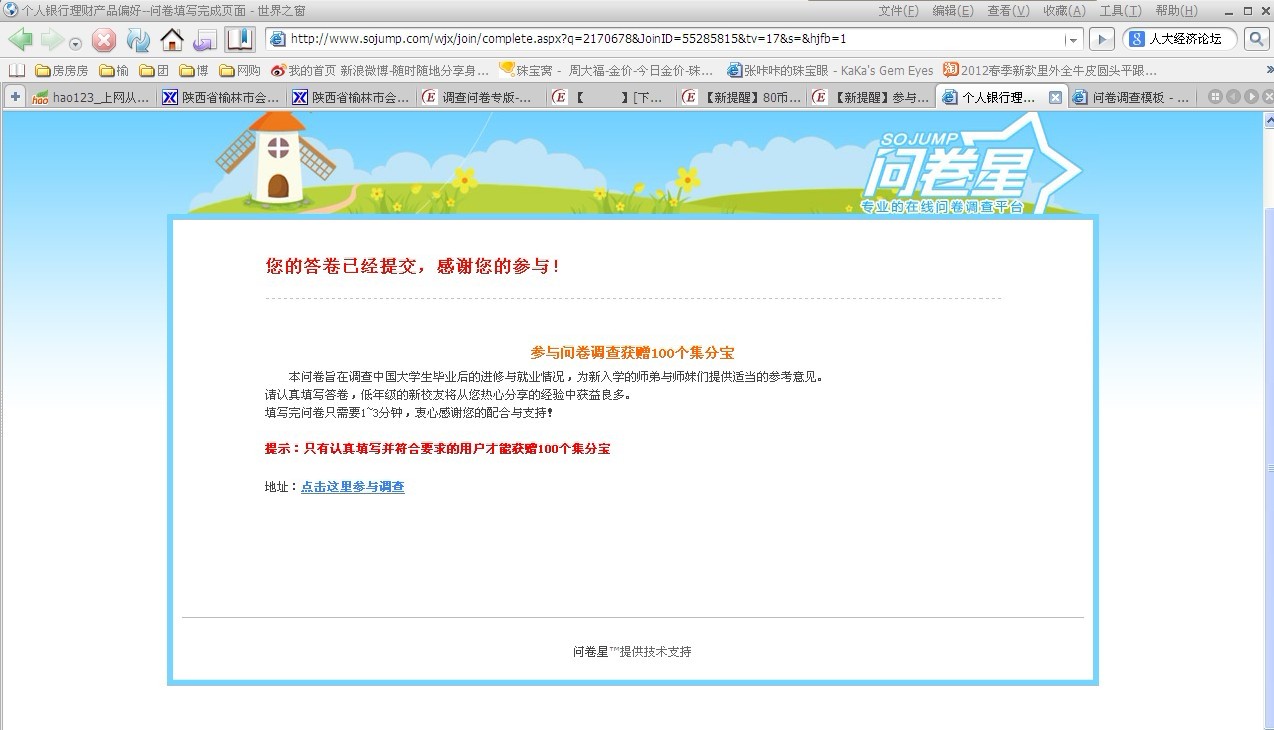Open the 工具(T) menu
Image resolution: width=1274 pixels, height=730 pixels.
[x=1120, y=11]
